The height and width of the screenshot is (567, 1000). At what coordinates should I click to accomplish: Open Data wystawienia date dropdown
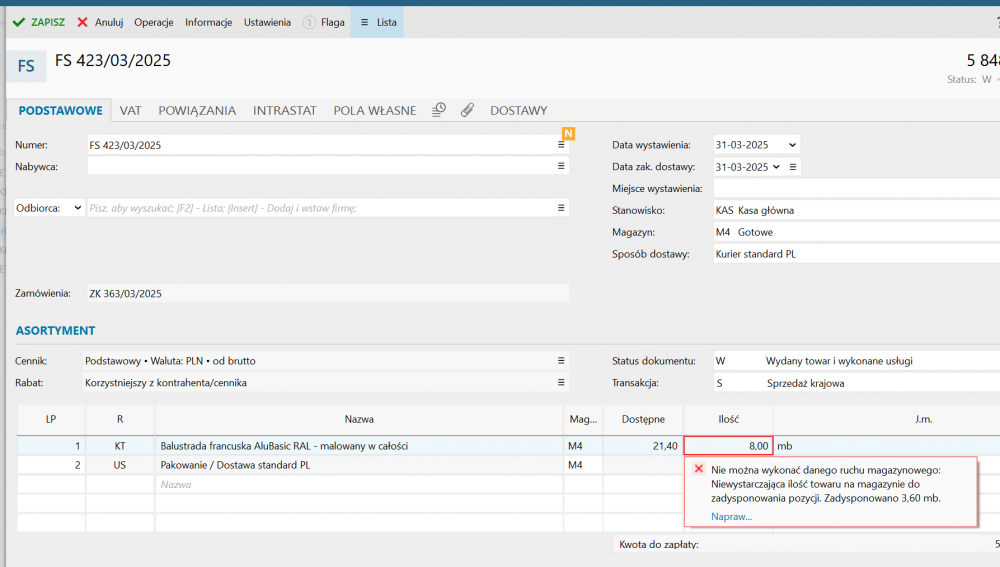(x=792, y=145)
